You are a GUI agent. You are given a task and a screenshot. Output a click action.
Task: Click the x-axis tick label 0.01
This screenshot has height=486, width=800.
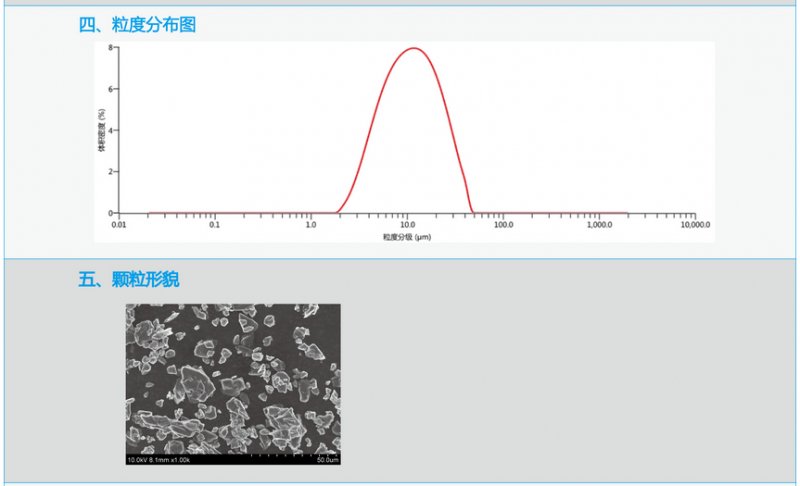(119, 225)
